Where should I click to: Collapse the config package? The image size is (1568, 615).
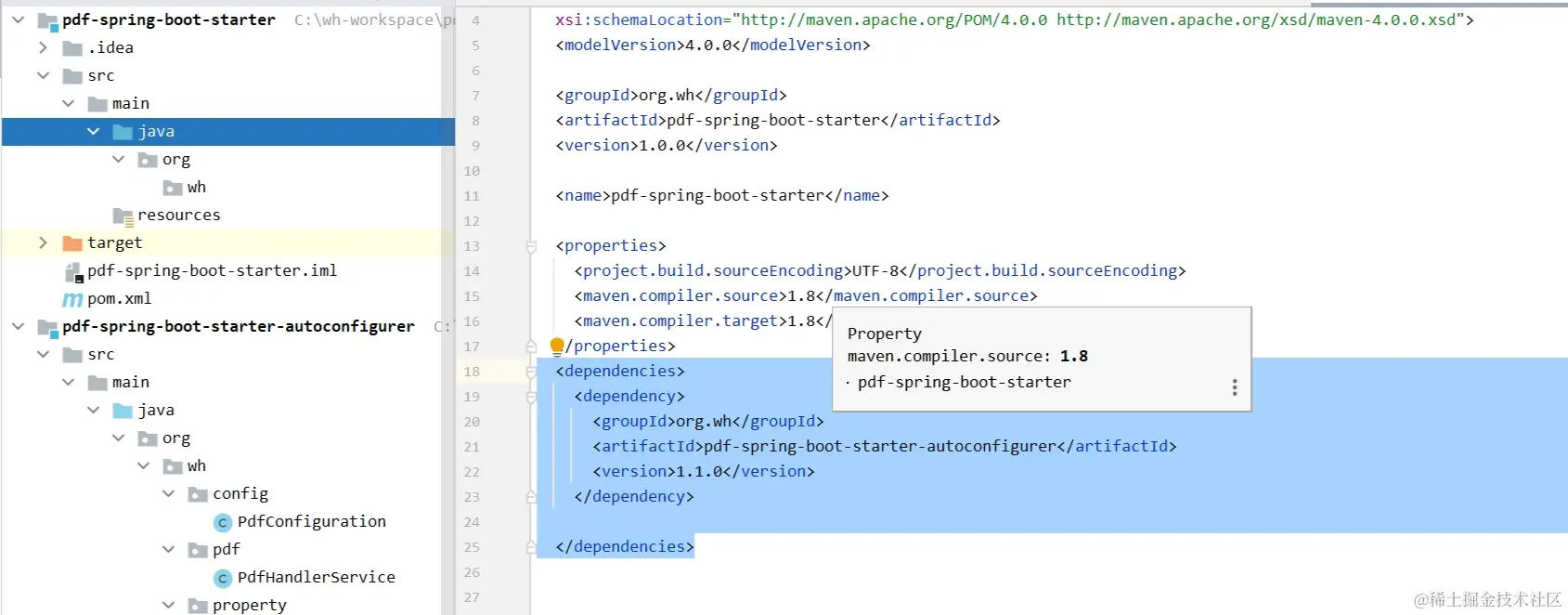(168, 493)
